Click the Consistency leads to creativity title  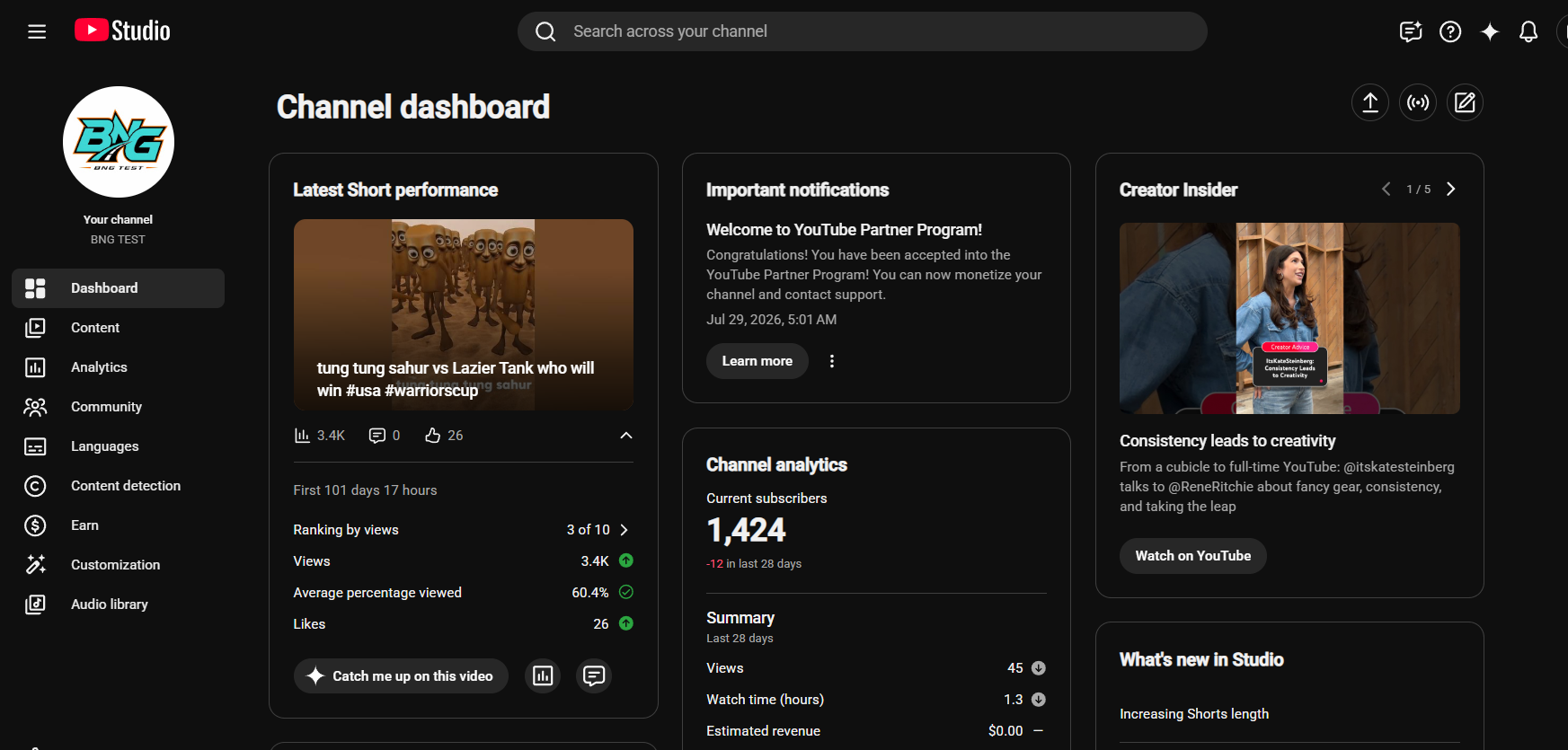pos(1227,441)
